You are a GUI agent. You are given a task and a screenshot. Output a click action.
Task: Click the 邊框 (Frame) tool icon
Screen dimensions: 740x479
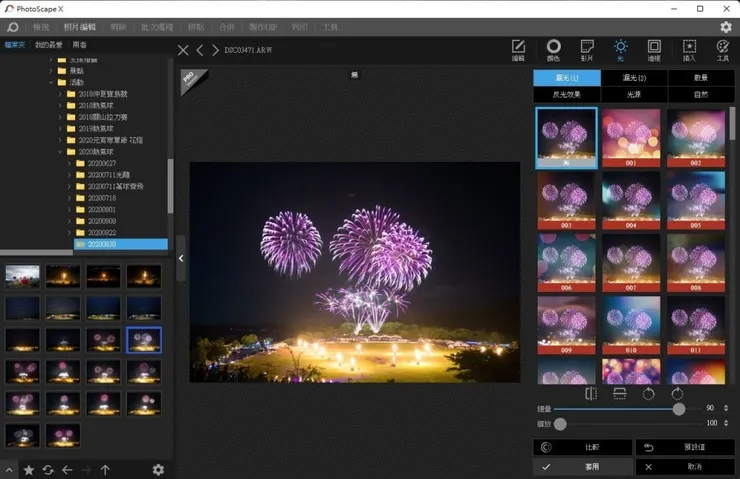tap(654, 49)
